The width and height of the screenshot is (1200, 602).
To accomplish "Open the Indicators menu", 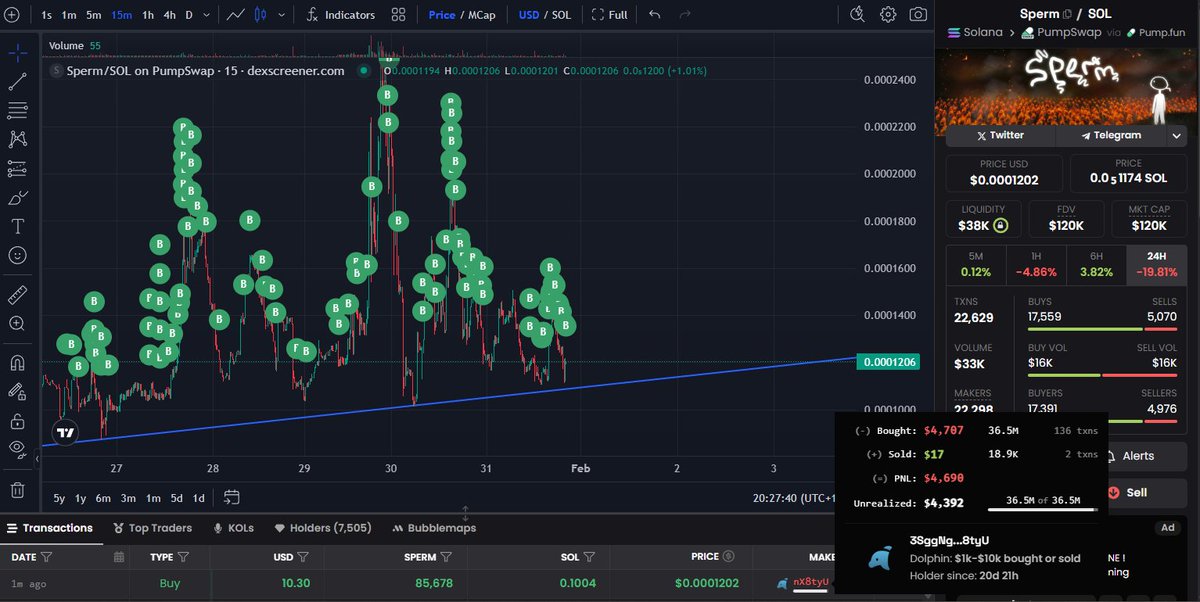I will coord(342,15).
